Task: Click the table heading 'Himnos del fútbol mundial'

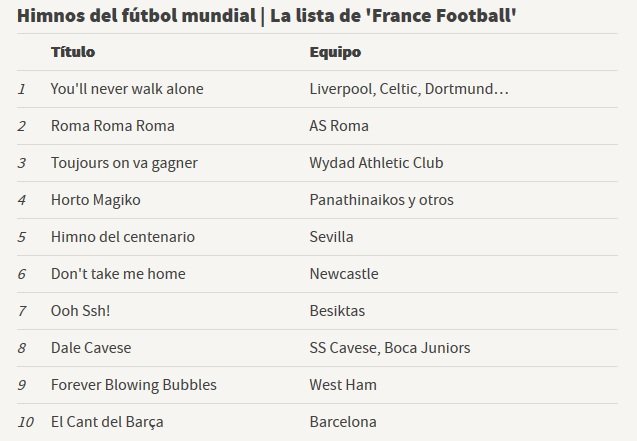Action: [136, 16]
